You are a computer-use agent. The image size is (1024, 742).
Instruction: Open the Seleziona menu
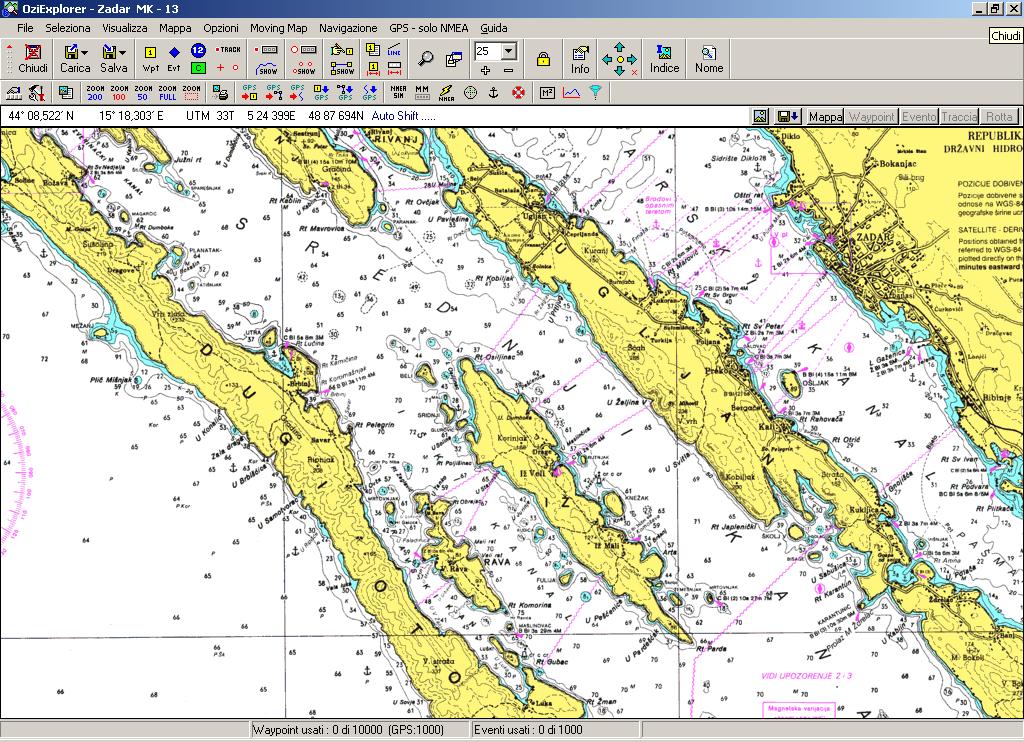(68, 28)
